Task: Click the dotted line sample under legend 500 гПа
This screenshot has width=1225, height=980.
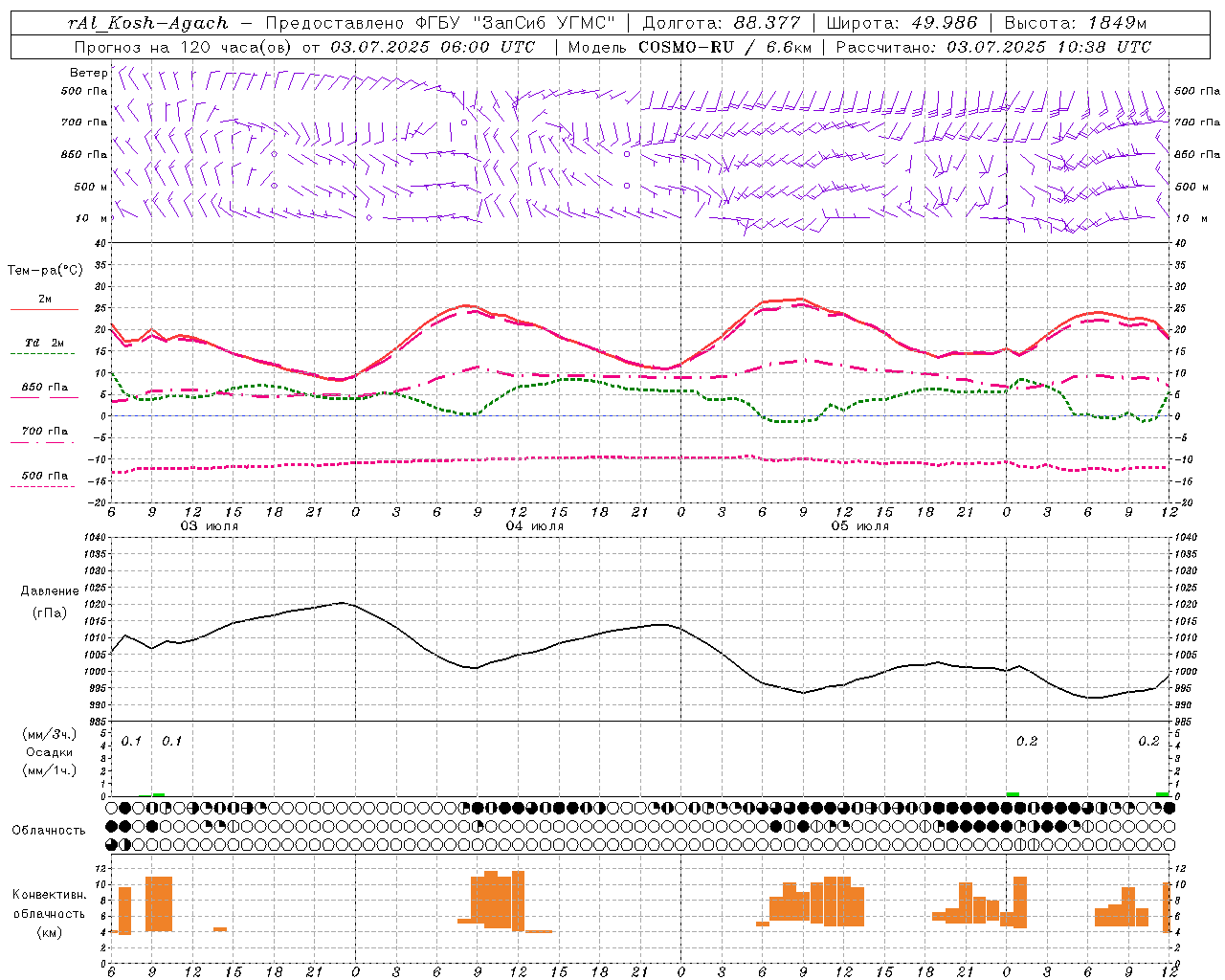Action: (42, 486)
